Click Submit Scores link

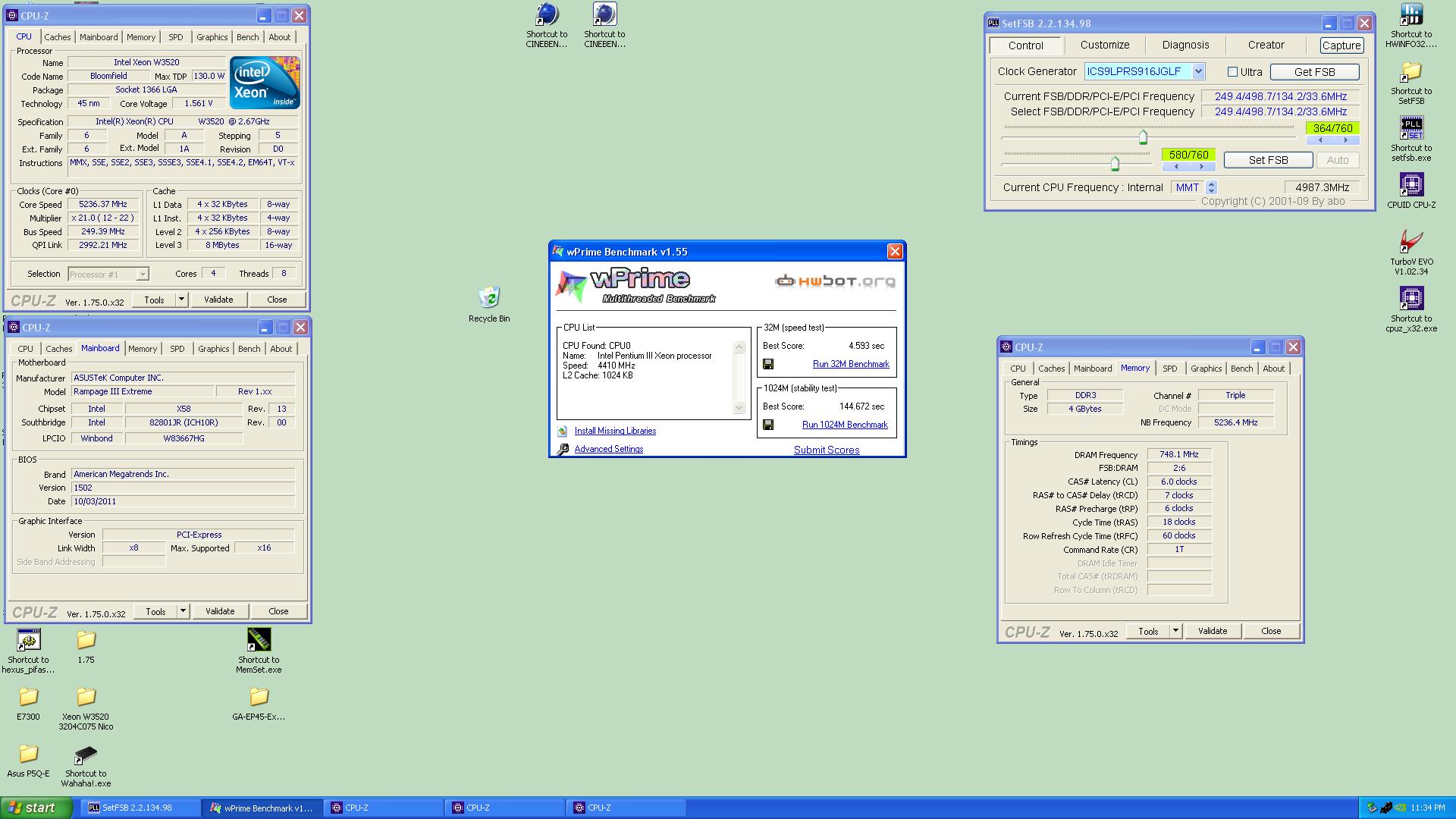pyautogui.click(x=827, y=450)
